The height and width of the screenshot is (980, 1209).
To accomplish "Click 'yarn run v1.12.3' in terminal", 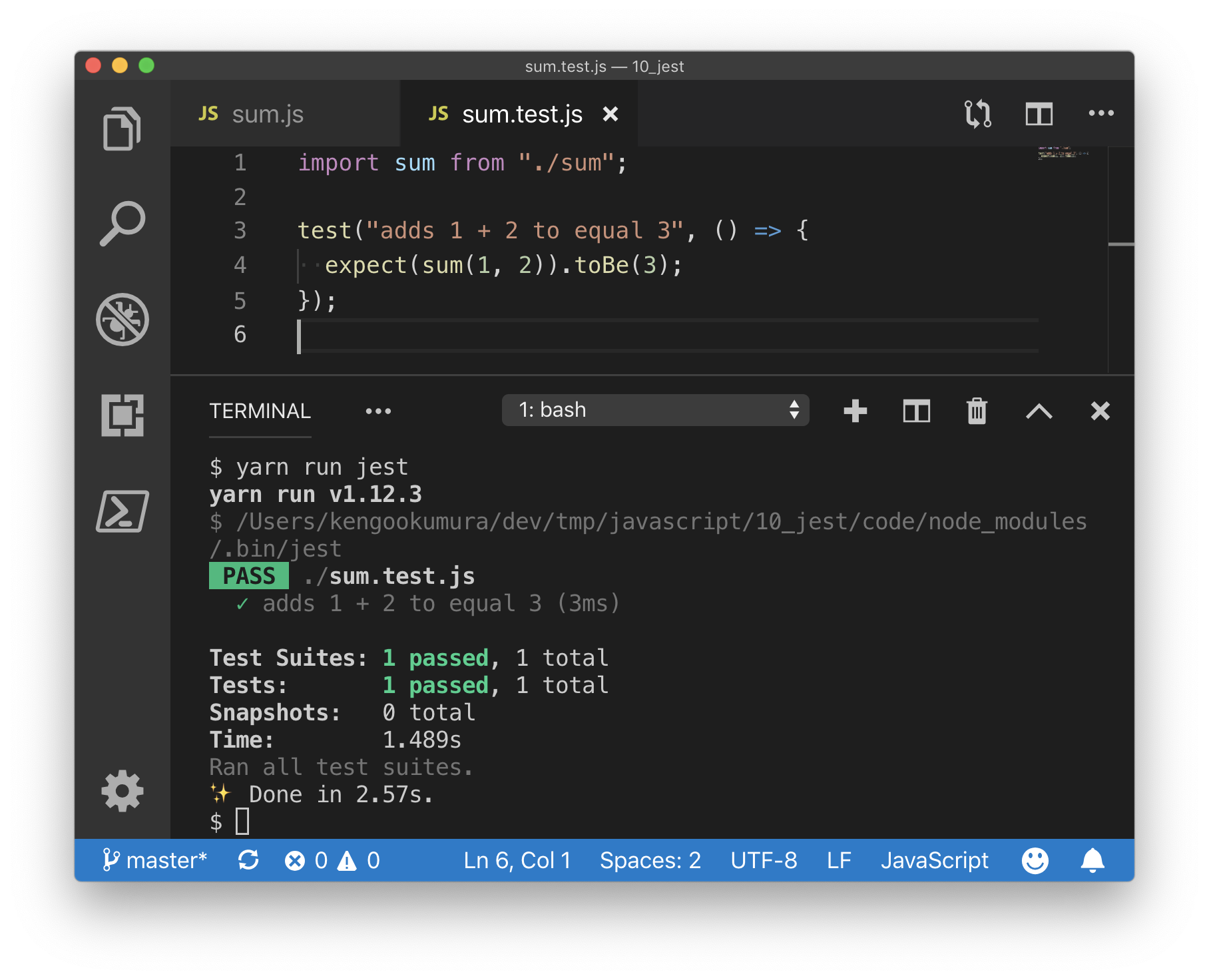I will point(316,494).
